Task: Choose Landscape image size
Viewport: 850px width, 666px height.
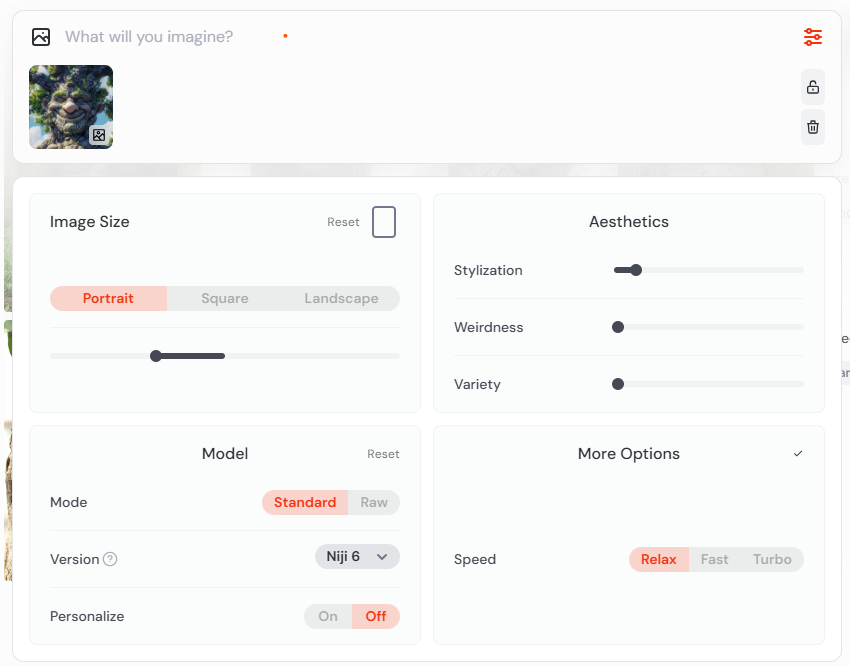Action: coord(341,298)
